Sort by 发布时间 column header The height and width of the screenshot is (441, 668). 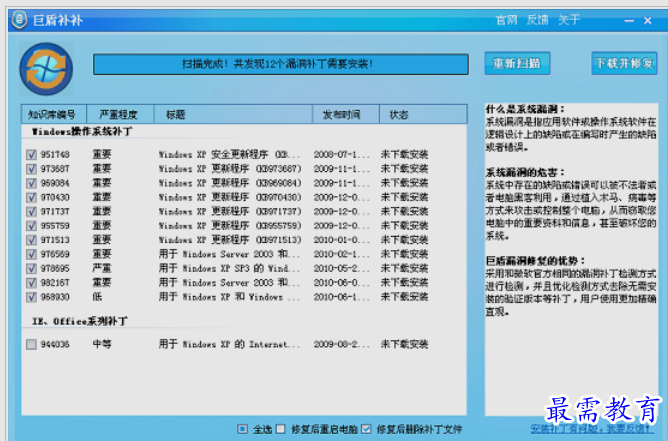(346, 114)
